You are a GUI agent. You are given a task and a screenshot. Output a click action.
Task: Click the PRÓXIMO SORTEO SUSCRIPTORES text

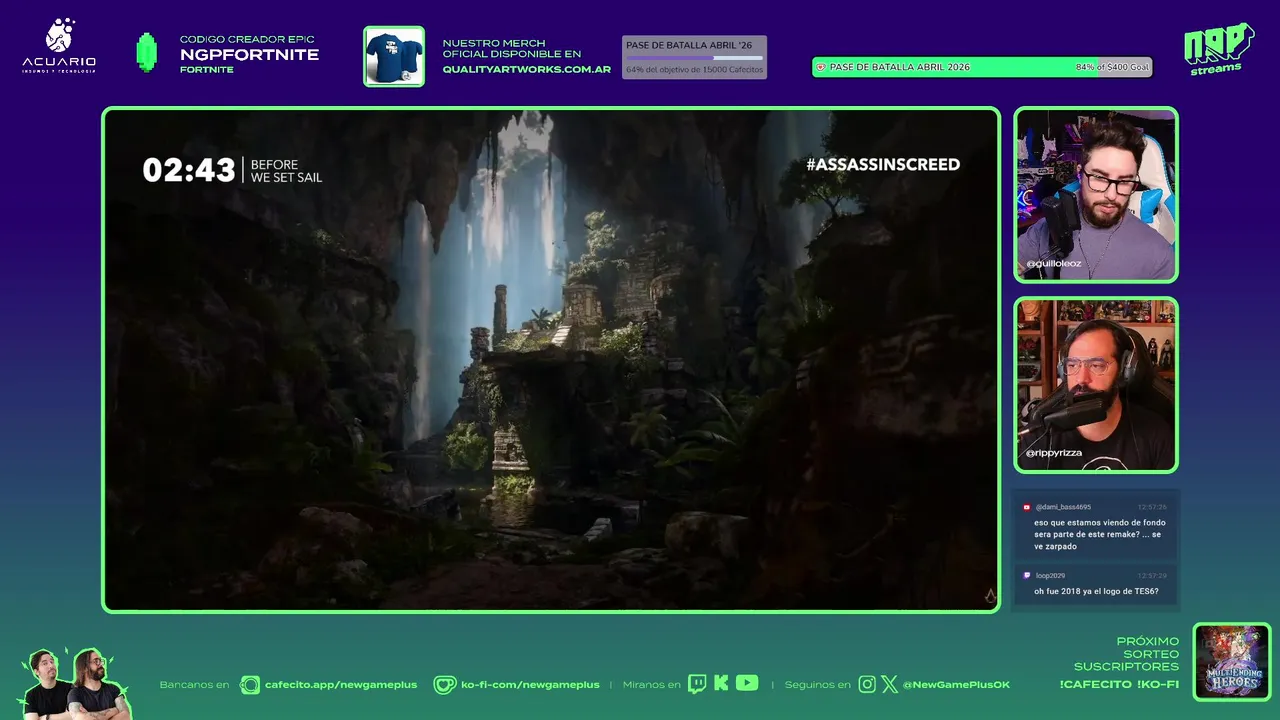pyautogui.click(x=1126, y=654)
